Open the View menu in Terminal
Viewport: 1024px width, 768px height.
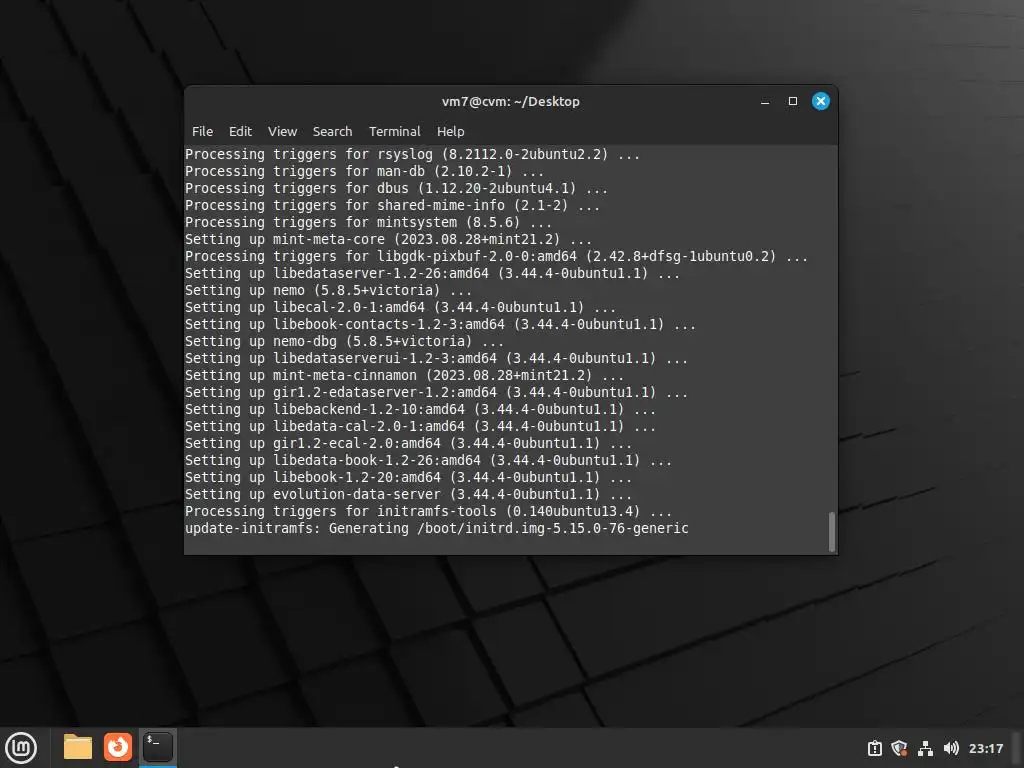point(283,131)
